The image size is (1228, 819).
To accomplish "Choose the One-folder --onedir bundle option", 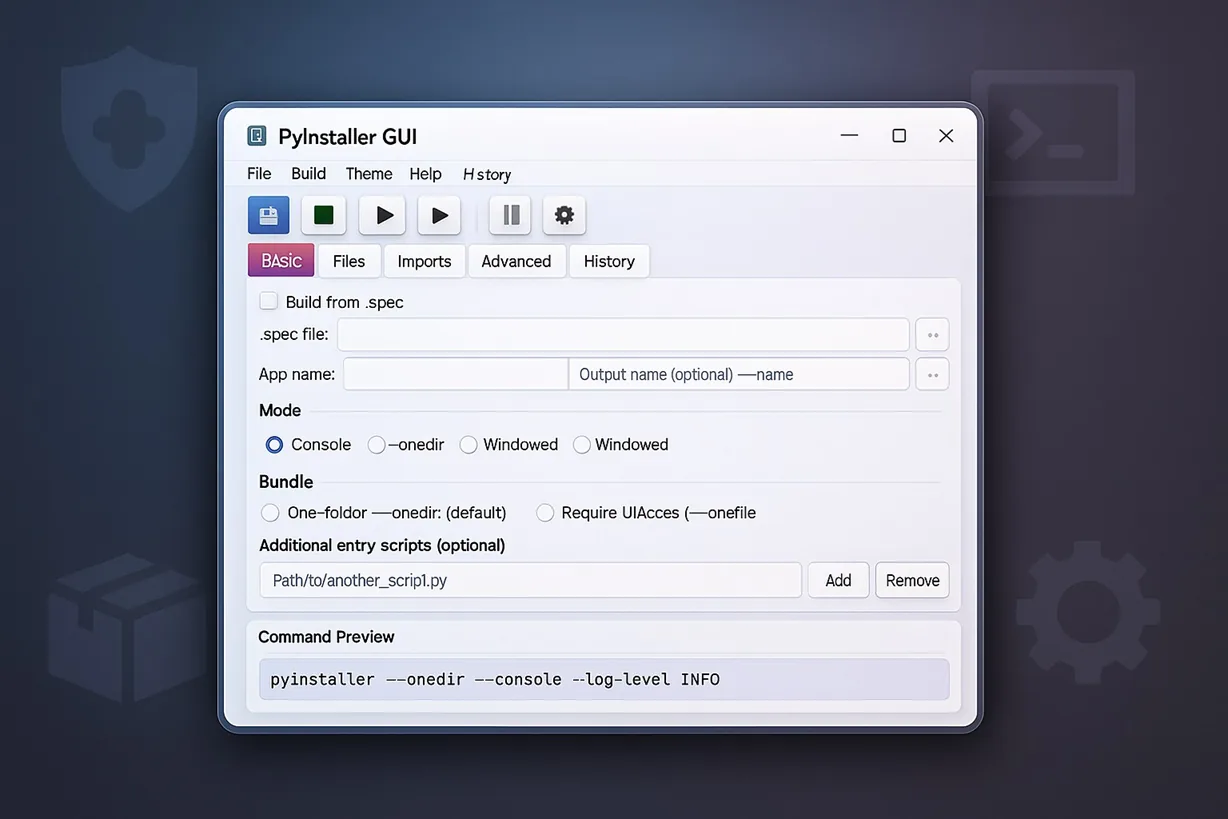I will point(270,513).
